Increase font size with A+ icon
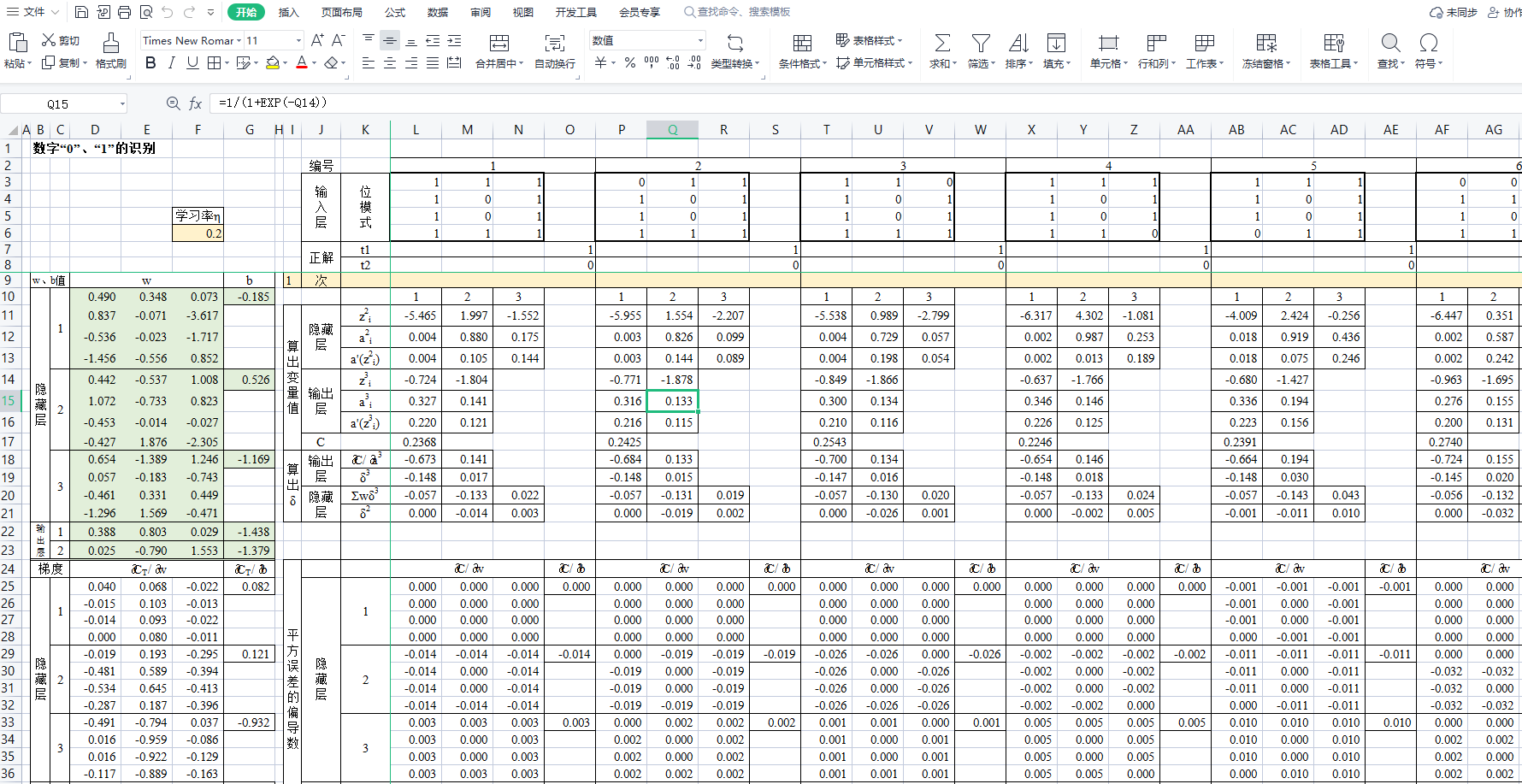1522x784 pixels. pyautogui.click(x=317, y=40)
